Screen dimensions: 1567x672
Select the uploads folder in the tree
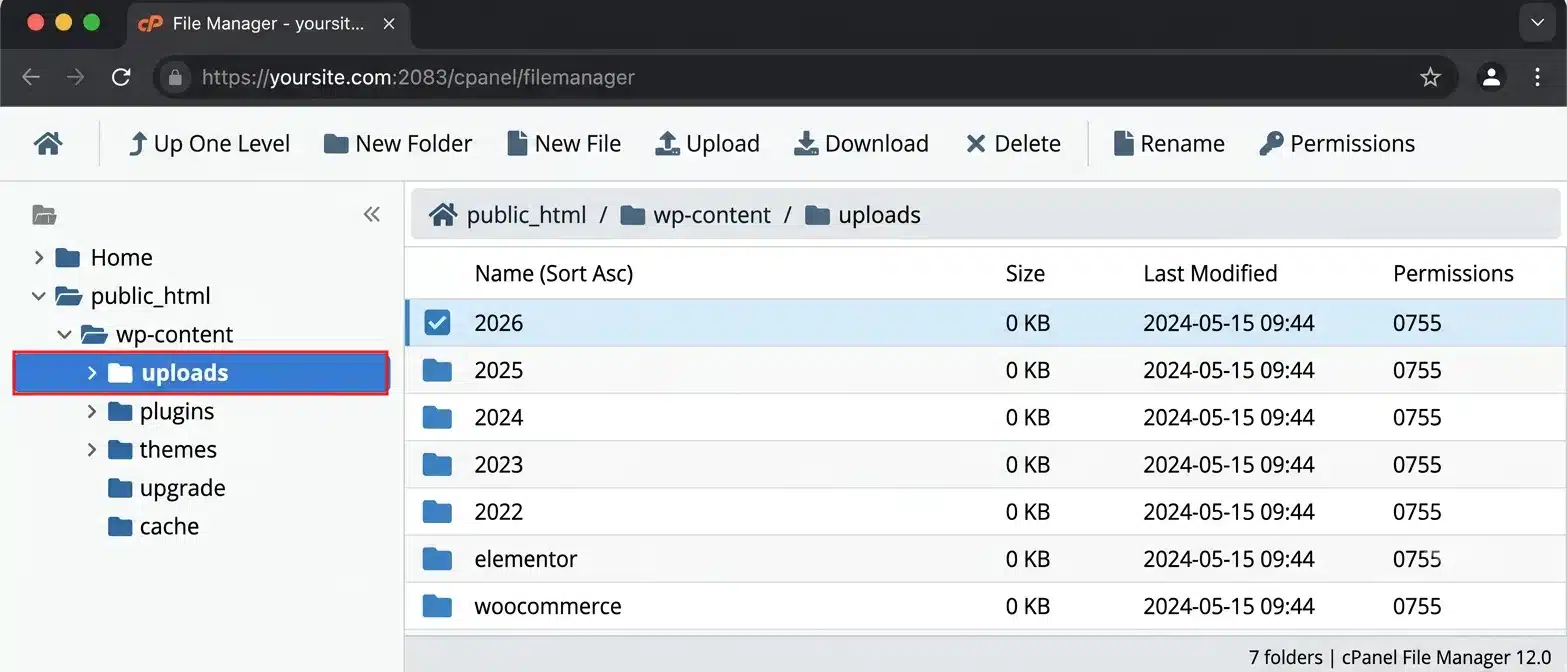[x=200, y=373]
